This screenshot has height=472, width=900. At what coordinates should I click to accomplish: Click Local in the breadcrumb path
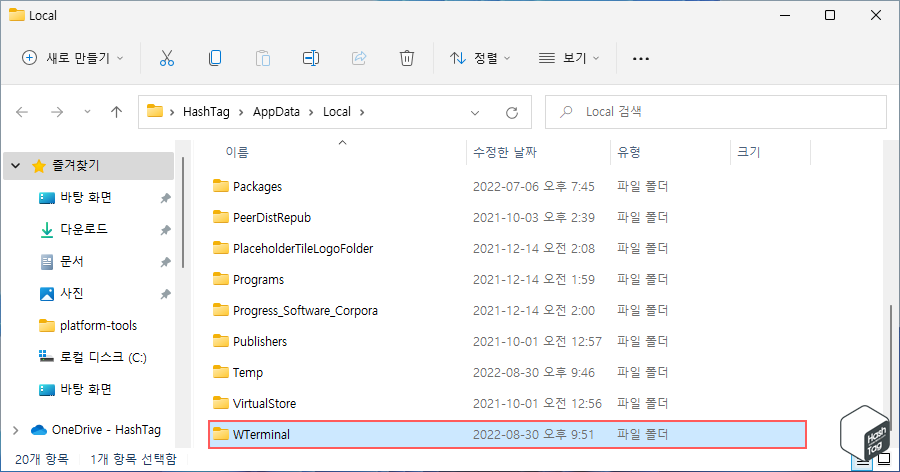[337, 111]
